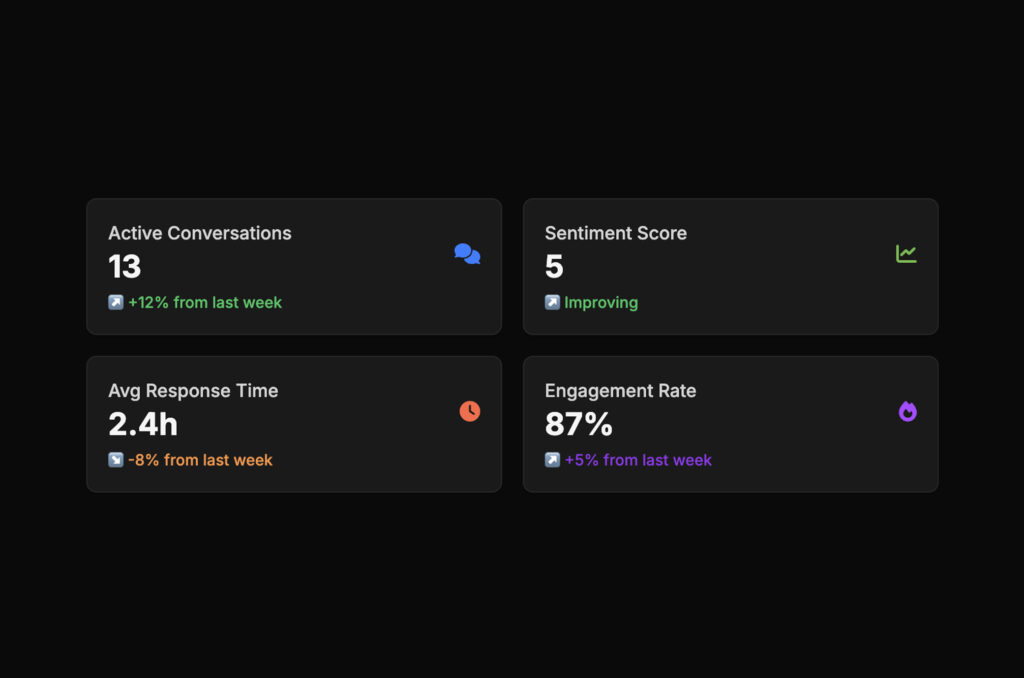Click the green +12% from last week text
This screenshot has width=1024, height=678.
(205, 302)
